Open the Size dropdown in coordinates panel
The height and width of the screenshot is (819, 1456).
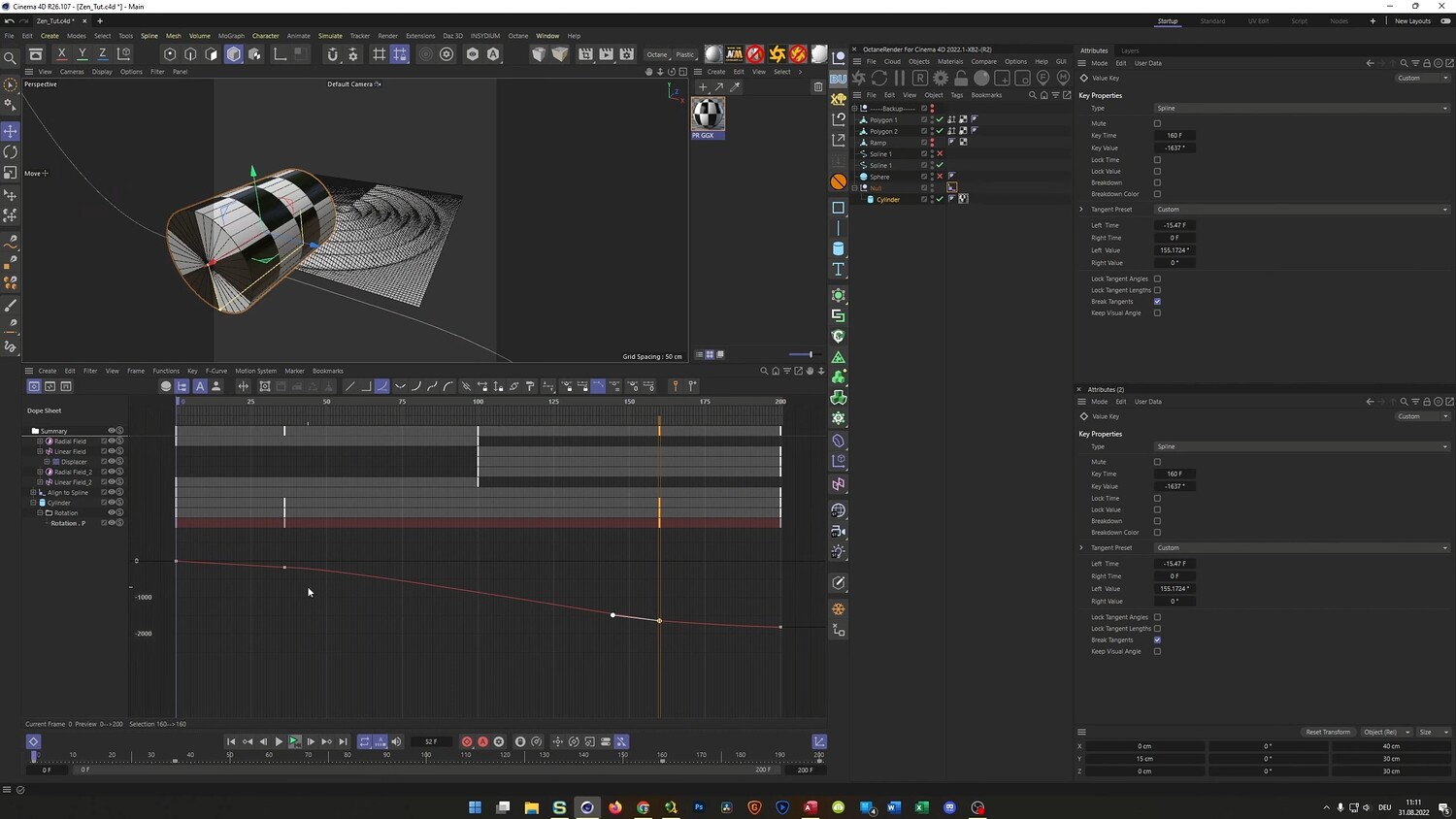[1434, 732]
